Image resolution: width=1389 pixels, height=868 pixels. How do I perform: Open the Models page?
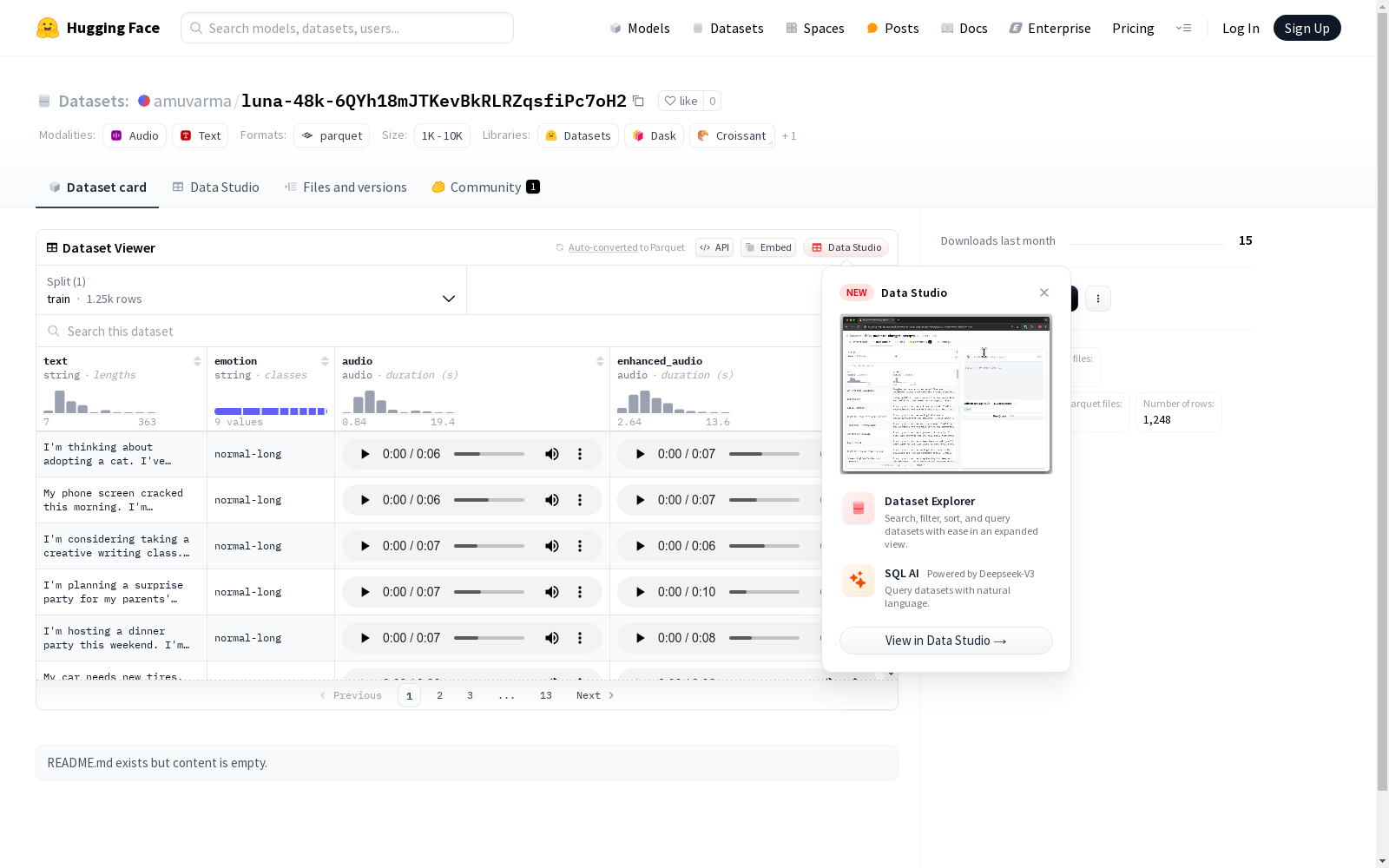(x=640, y=28)
